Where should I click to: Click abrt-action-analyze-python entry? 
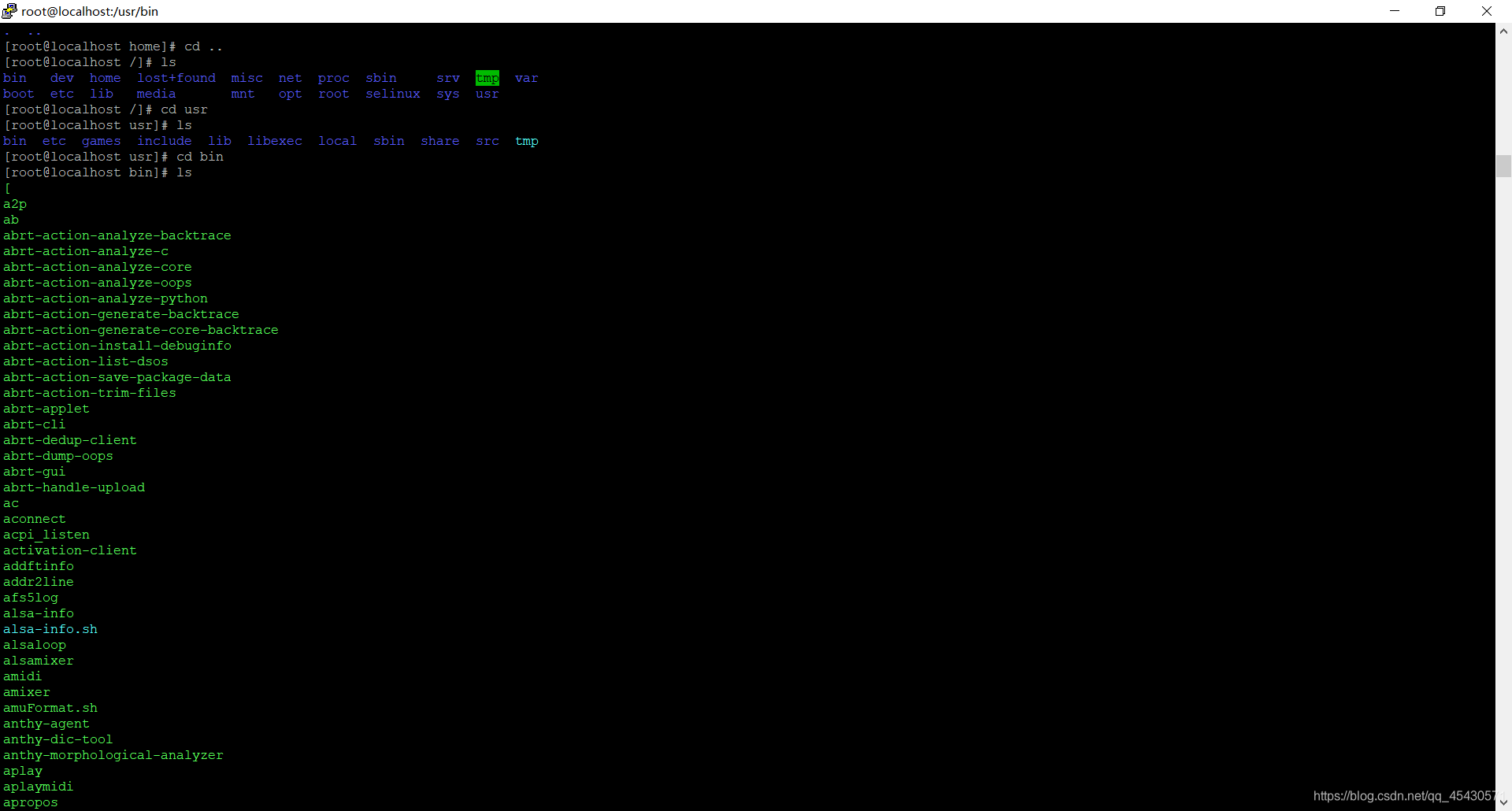106,298
